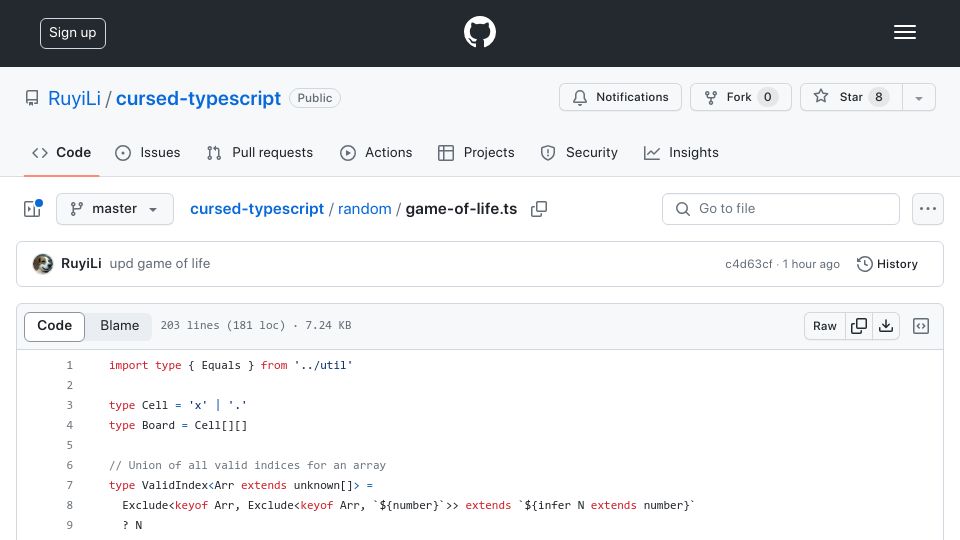This screenshot has width=960, height=540.
Task: Copy the file path icon
Action: [x=539, y=209]
